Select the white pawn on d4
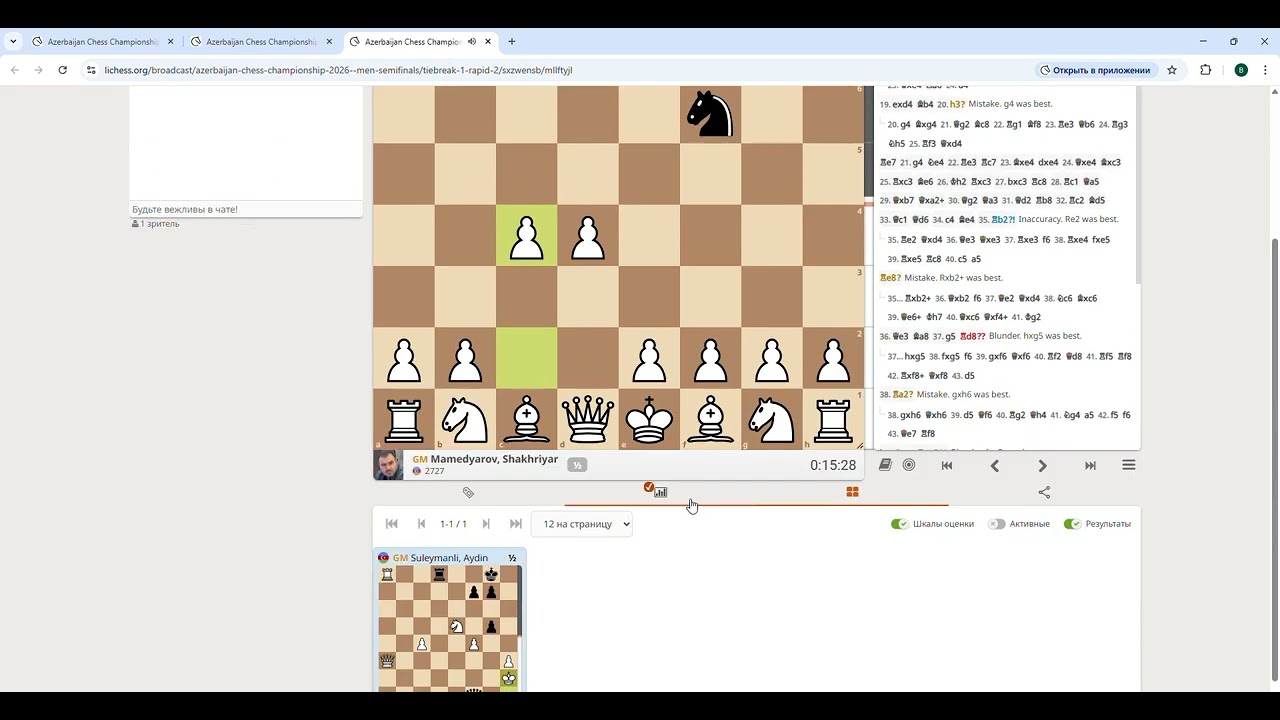1280x720 pixels. 588,236
